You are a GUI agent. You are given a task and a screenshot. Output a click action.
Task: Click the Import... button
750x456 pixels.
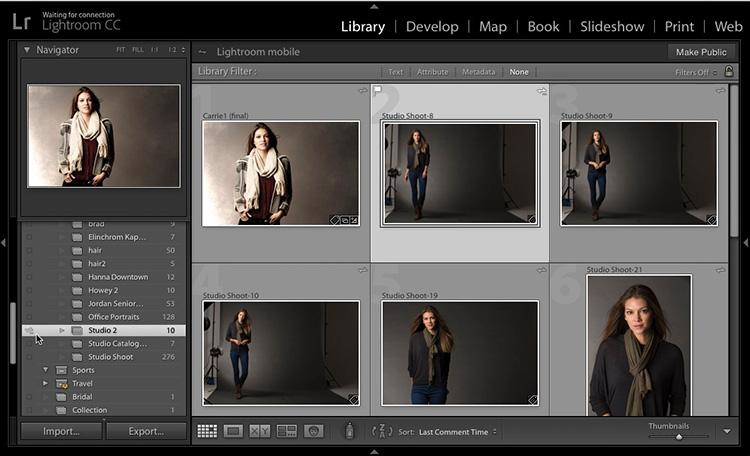click(61, 431)
